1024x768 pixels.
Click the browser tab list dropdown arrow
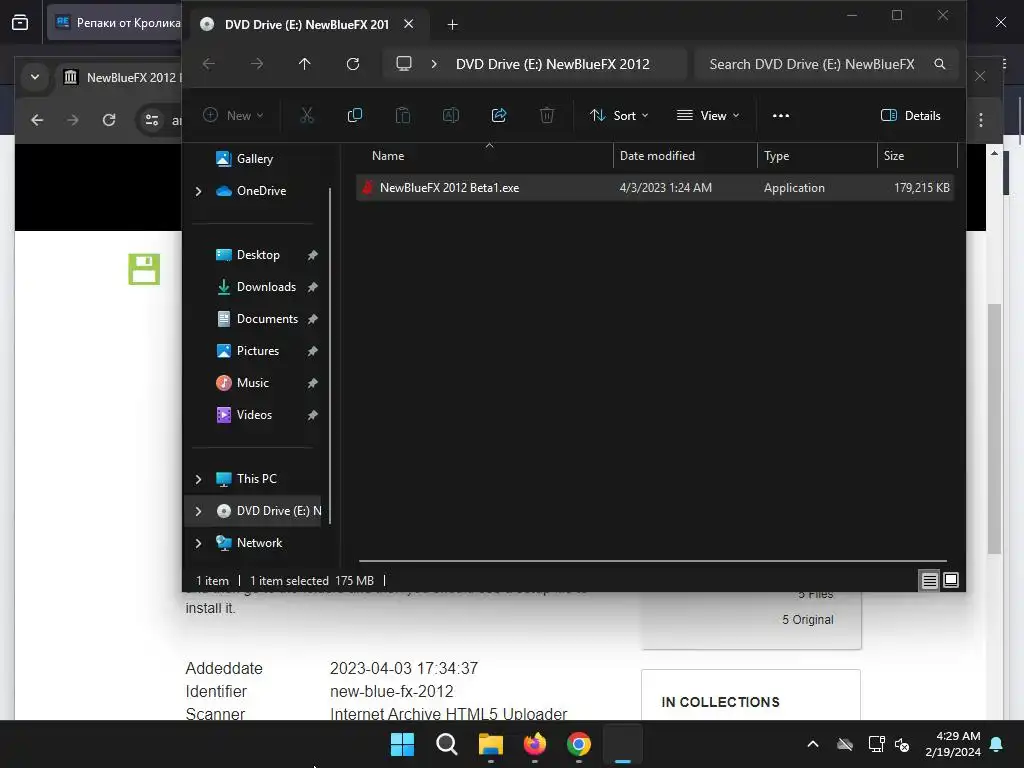35,77
